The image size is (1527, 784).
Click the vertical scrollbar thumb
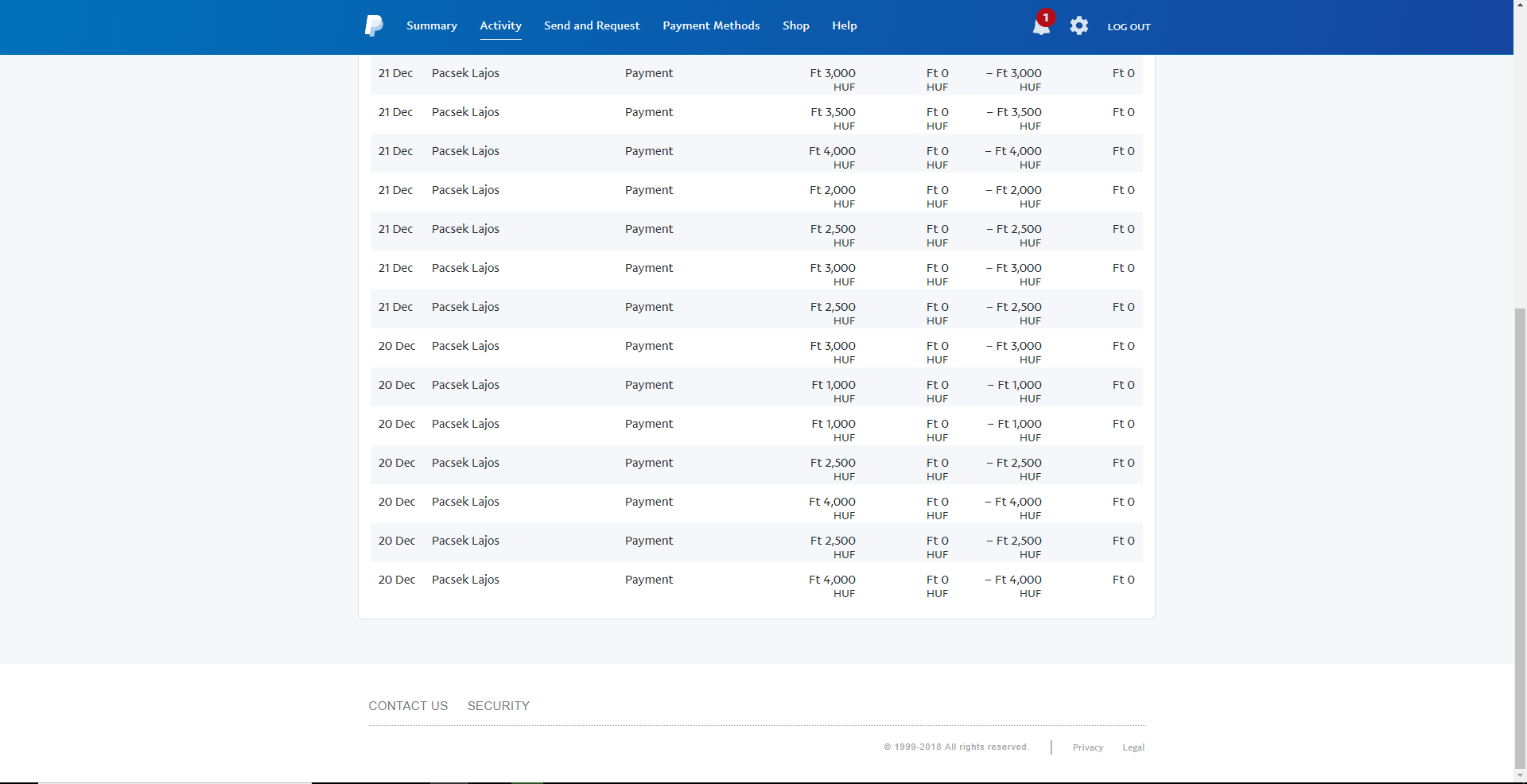(1520, 537)
